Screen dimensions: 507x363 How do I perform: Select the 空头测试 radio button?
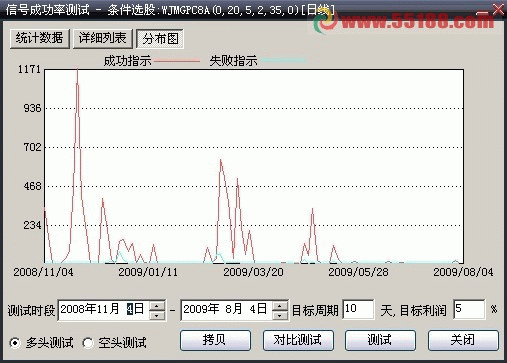88,343
